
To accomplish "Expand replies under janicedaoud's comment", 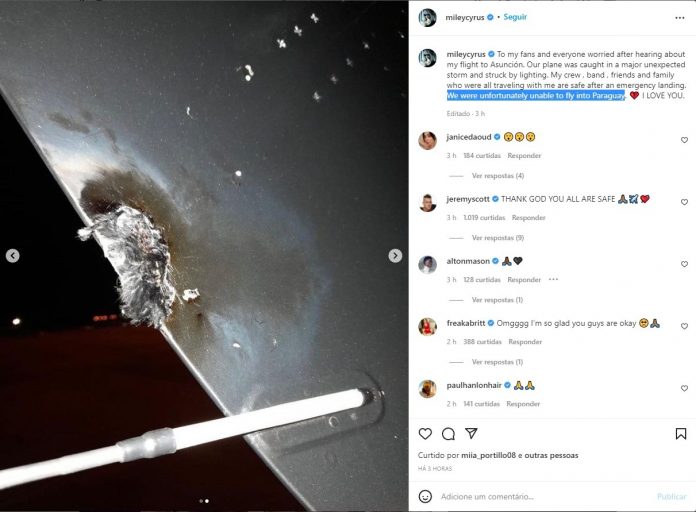I will coord(498,176).
